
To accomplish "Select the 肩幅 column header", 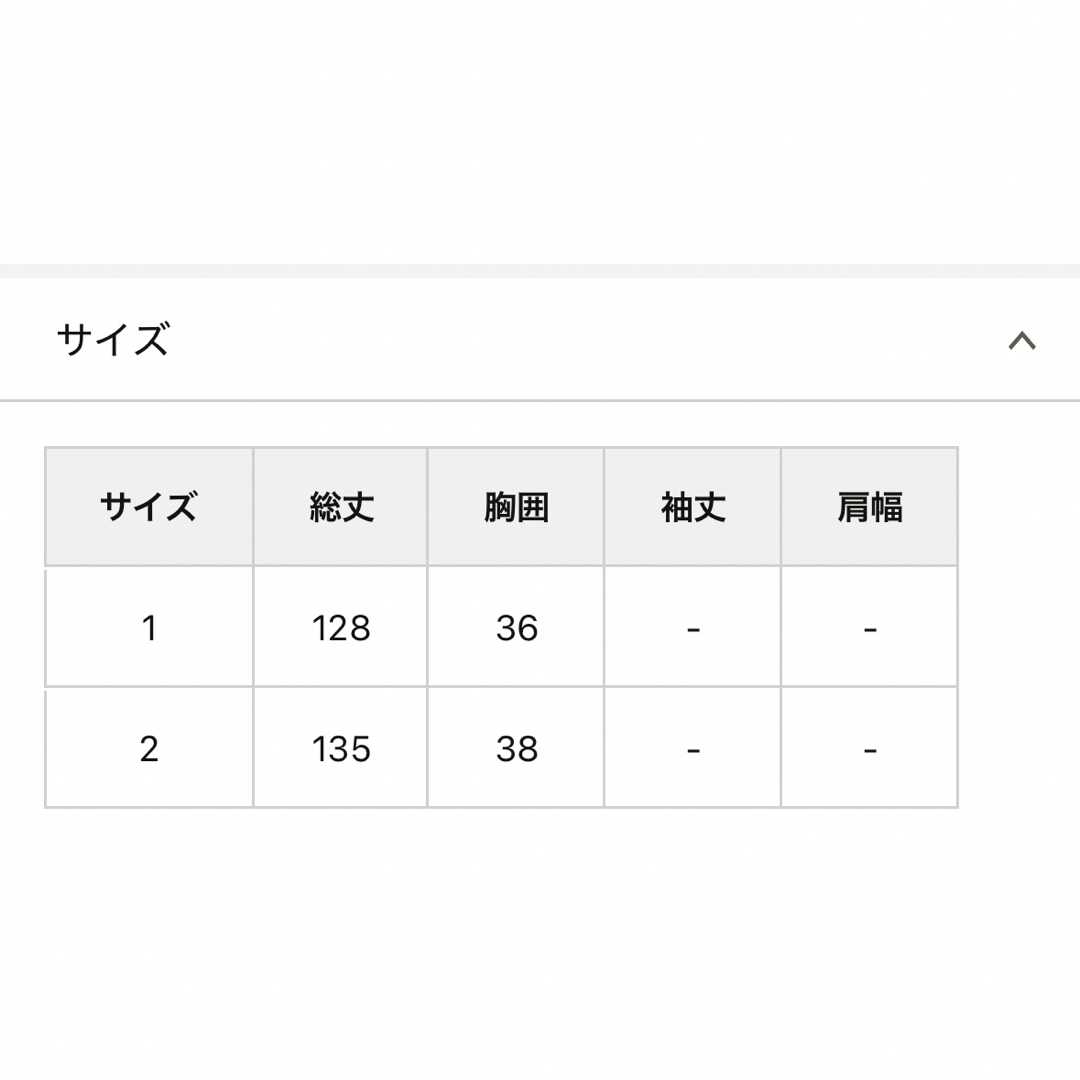I will pos(869,507).
